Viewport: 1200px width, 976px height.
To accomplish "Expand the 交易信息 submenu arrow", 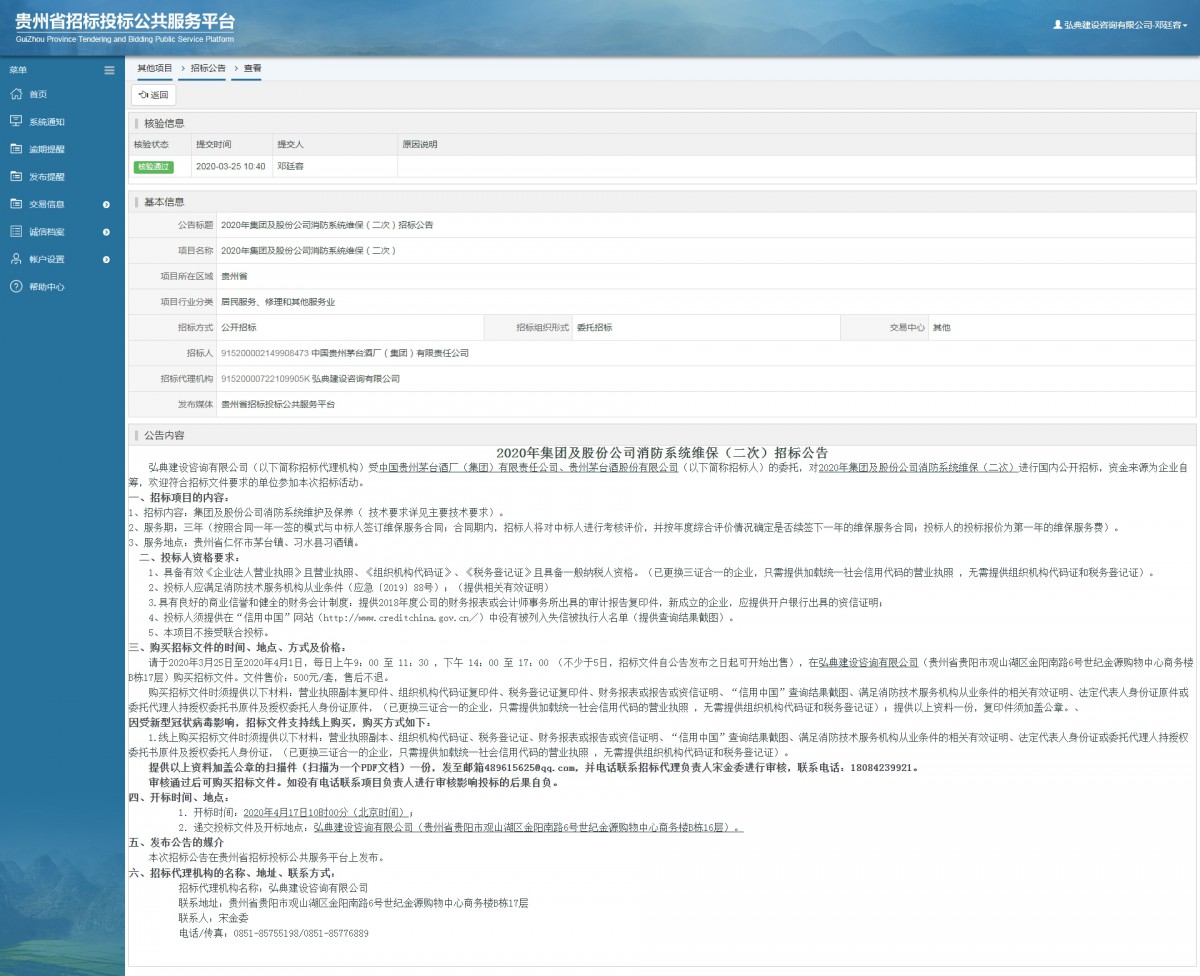I will (107, 204).
